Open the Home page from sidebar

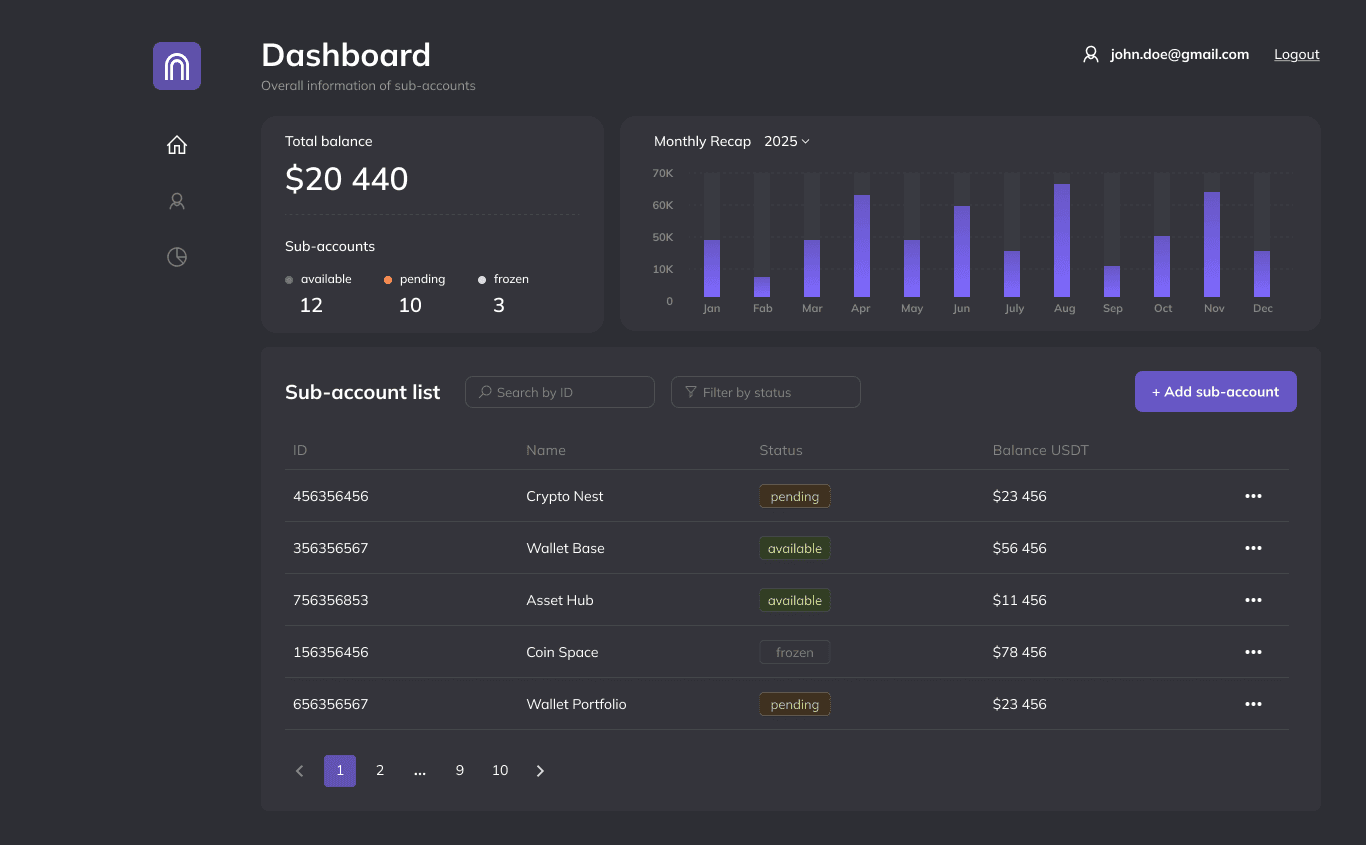177,145
